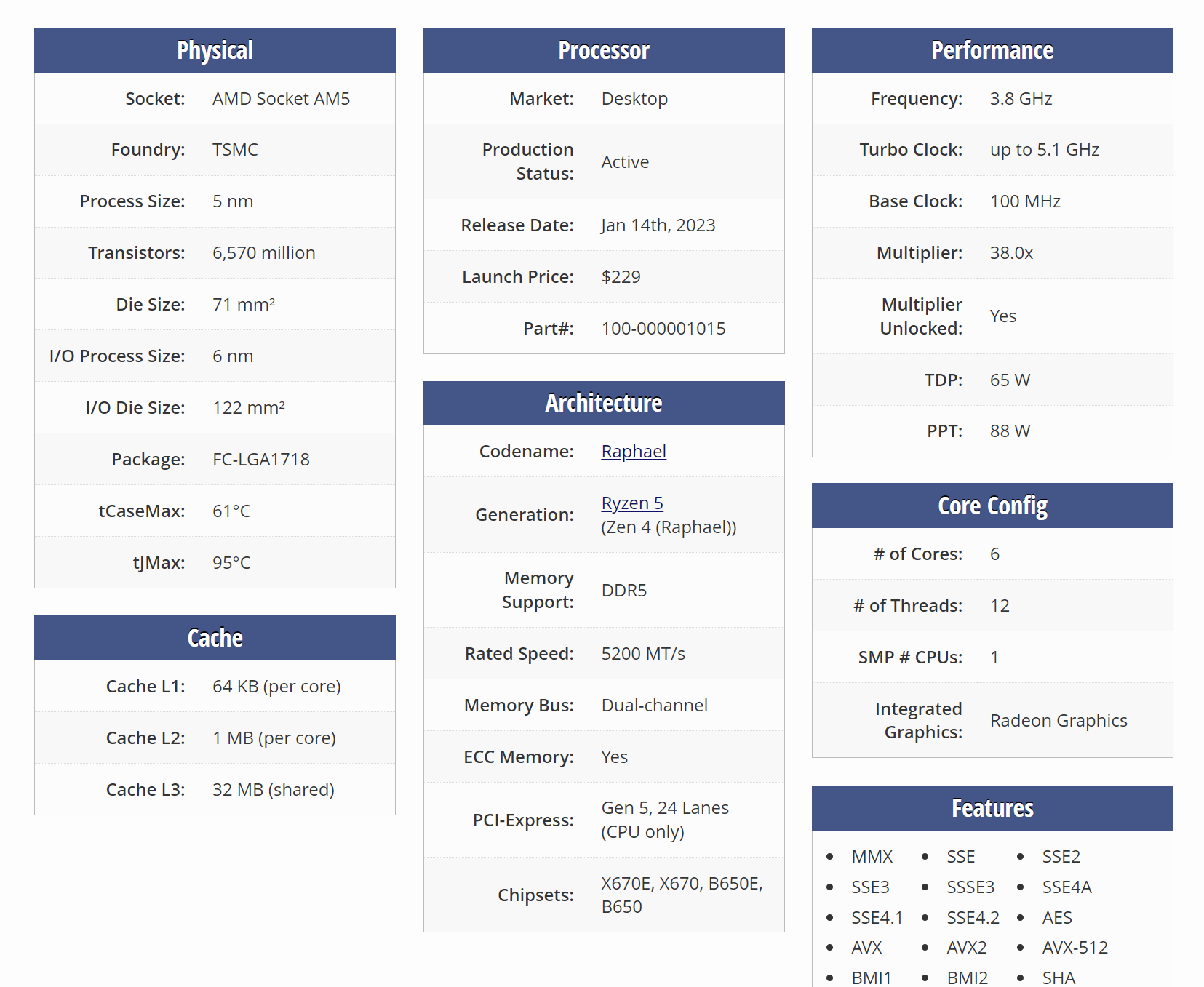The height and width of the screenshot is (987, 1204).
Task: Select the up to 5.1 GHz turbo clock value
Action: click(x=1045, y=150)
